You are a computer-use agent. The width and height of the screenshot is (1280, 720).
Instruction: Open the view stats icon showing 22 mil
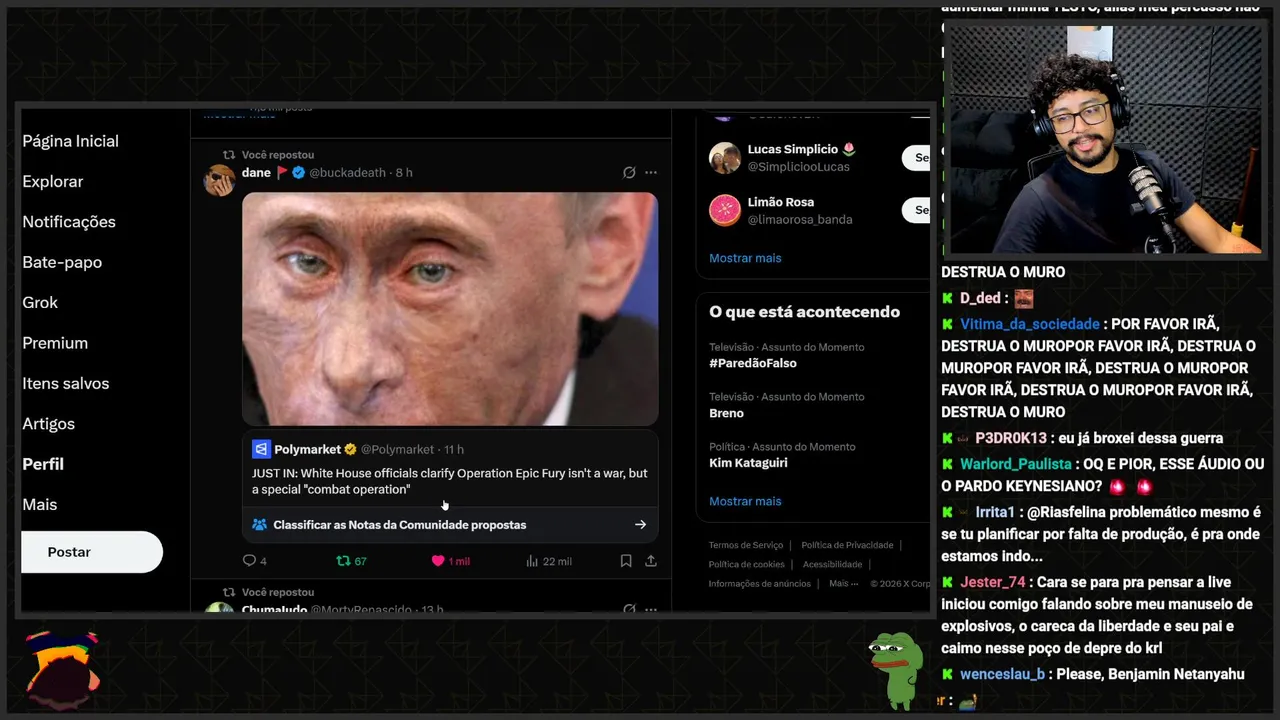532,561
